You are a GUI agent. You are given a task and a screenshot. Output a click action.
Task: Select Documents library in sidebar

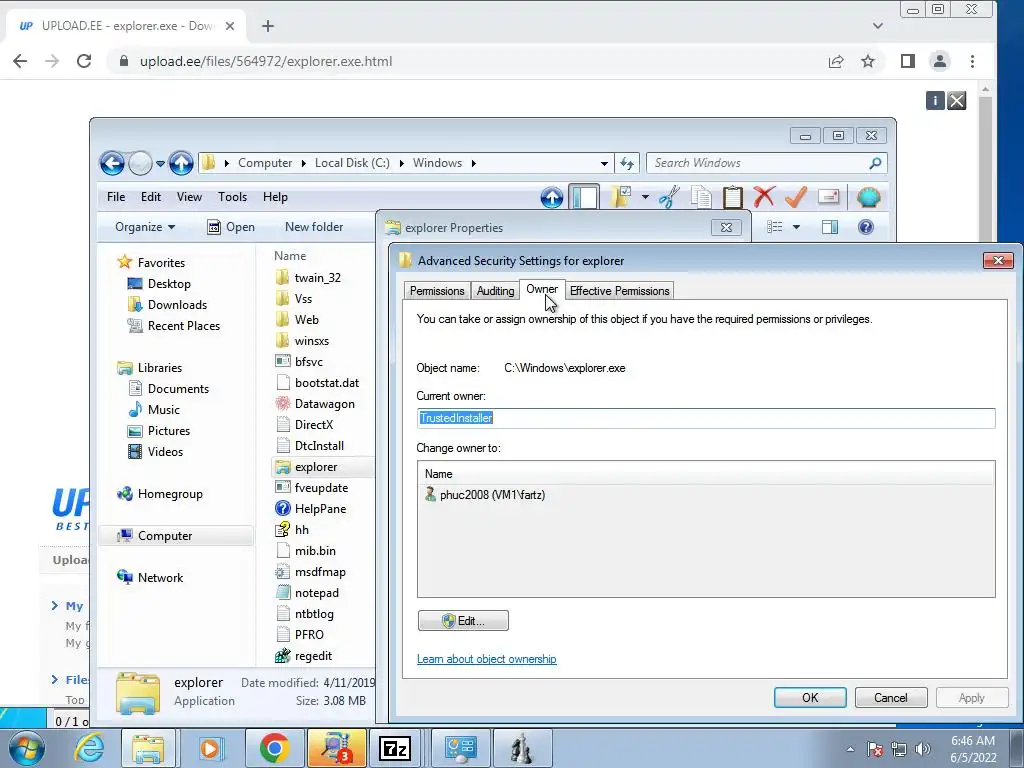[168, 389]
